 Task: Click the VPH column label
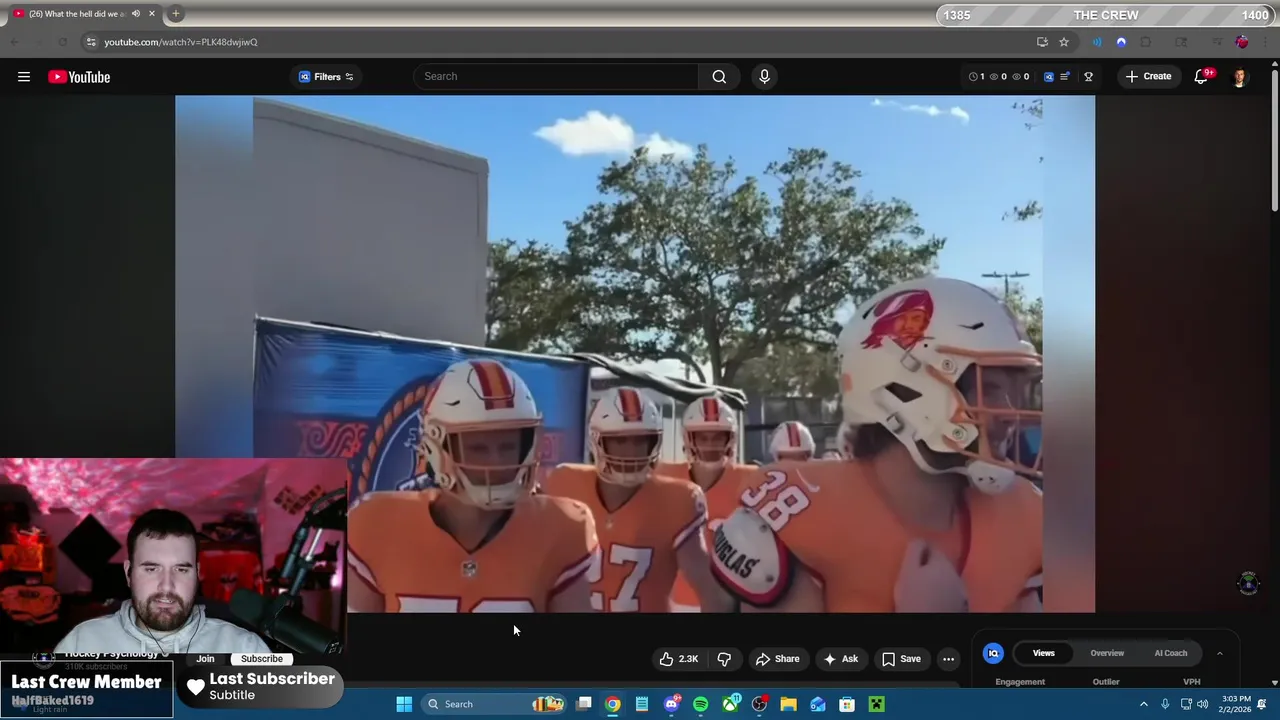coord(1192,682)
